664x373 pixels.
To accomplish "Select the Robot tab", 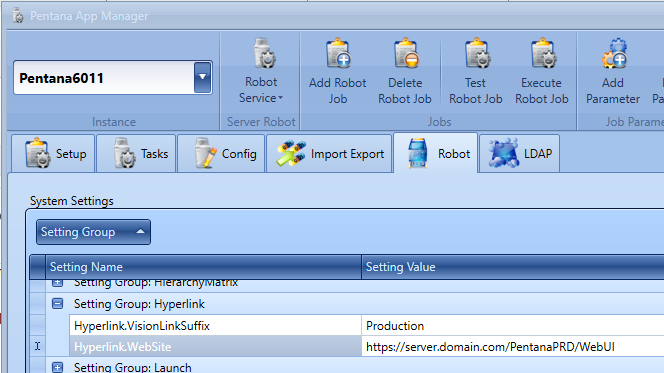I will [436, 153].
